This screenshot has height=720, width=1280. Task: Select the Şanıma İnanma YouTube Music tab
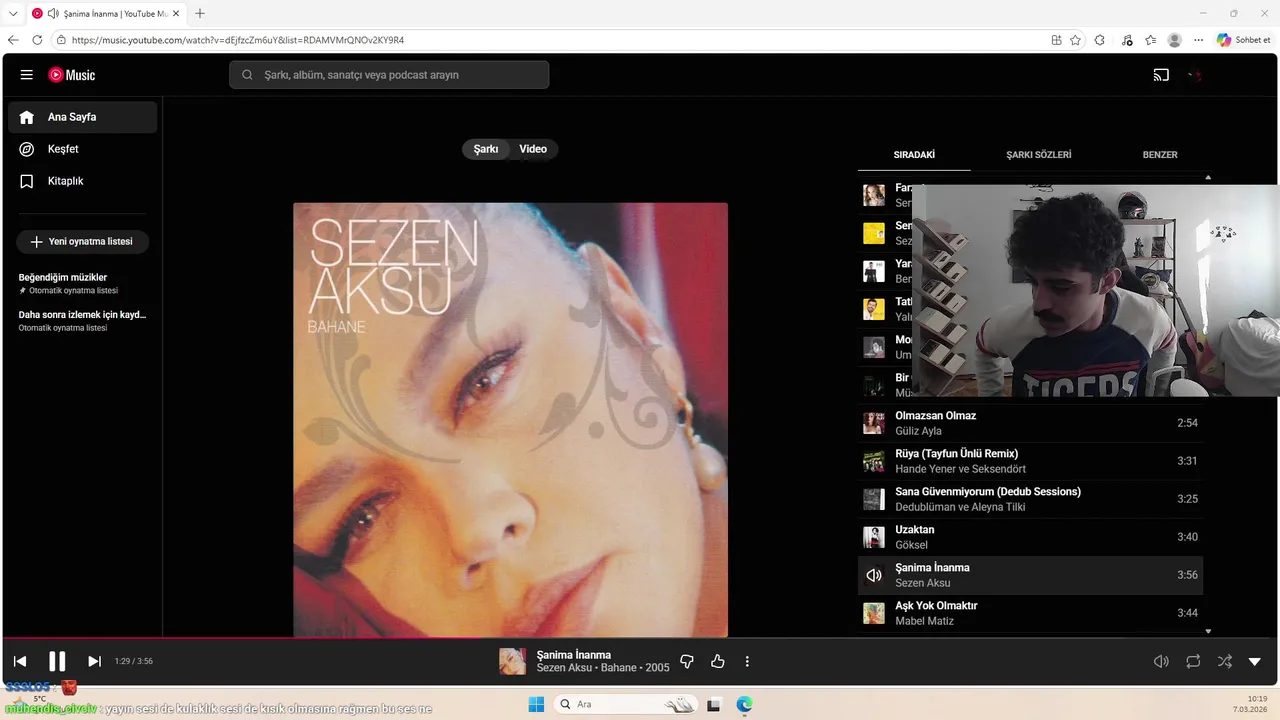point(105,13)
